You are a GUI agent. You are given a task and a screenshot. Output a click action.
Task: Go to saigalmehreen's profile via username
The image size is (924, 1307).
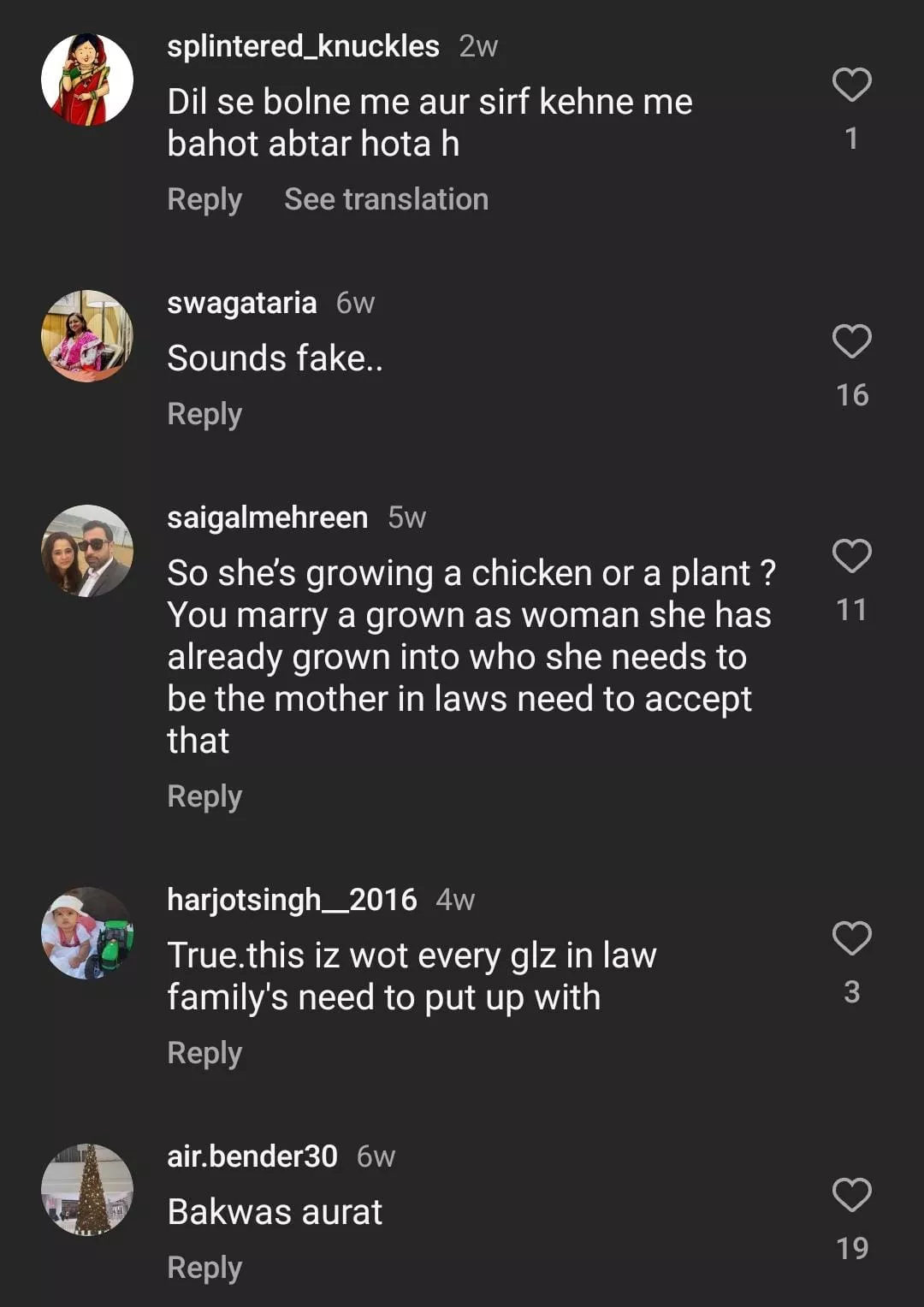pyautogui.click(x=267, y=517)
